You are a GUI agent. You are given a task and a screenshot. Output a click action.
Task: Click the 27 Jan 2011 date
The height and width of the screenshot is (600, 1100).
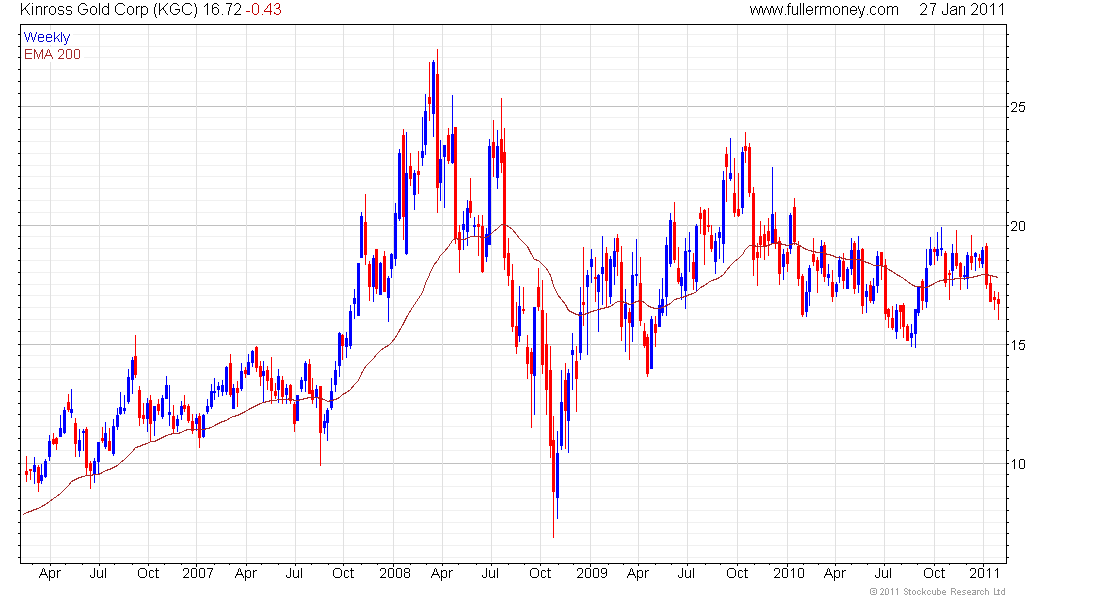[x=962, y=10]
